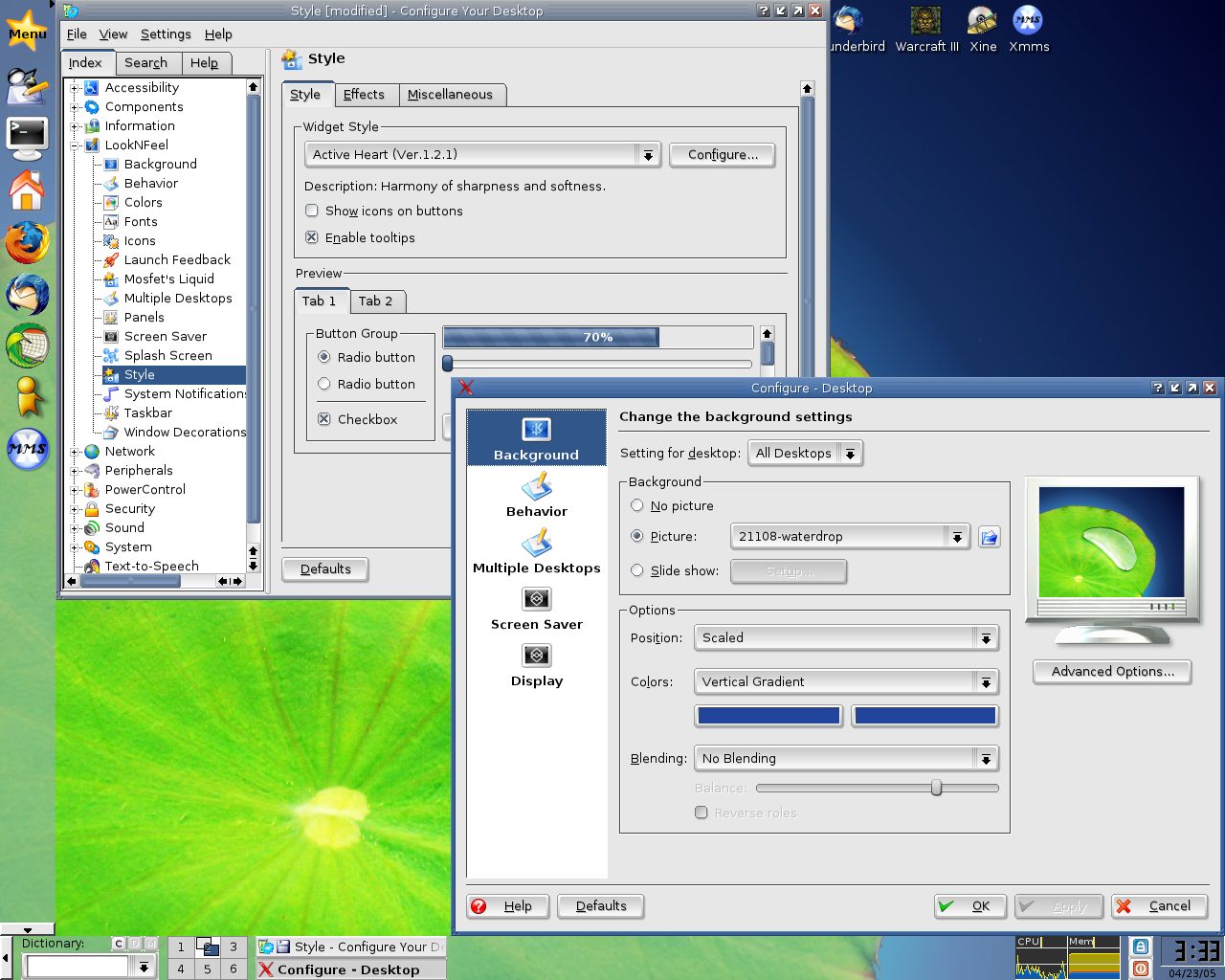Launch Thunderbird from the side panel

pos(27,294)
